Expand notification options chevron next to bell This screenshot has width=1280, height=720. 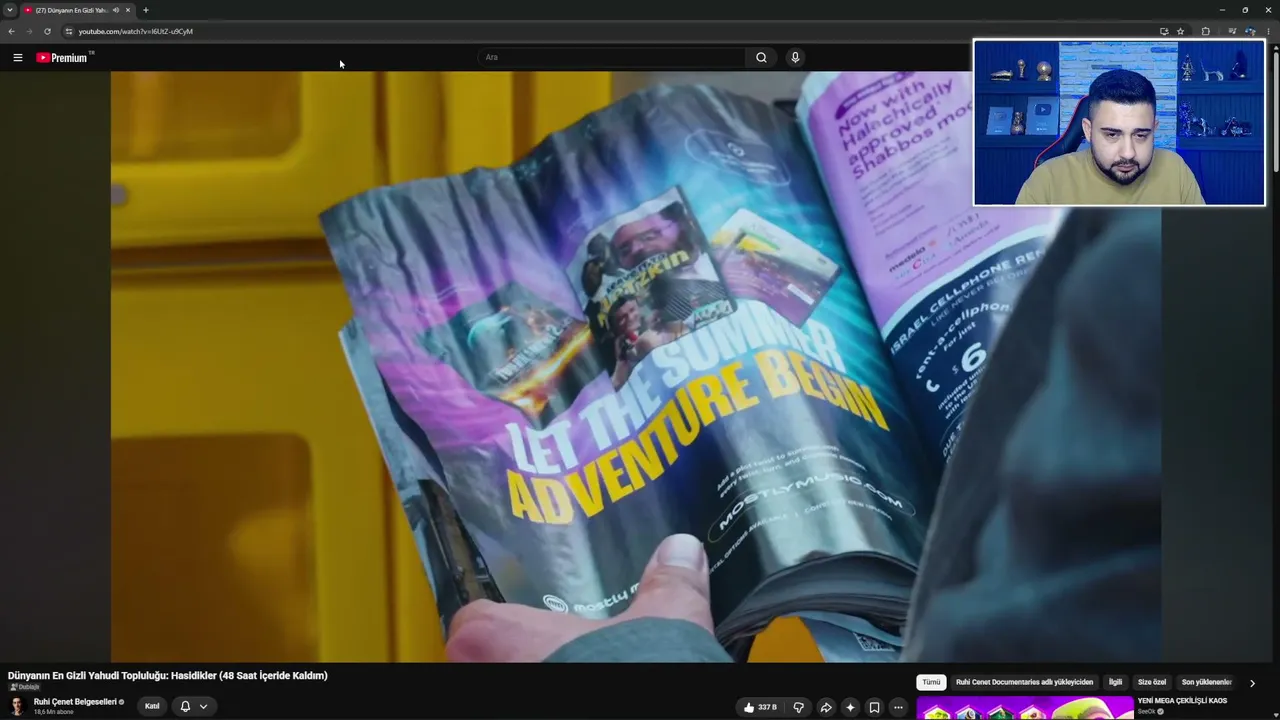pyautogui.click(x=203, y=706)
